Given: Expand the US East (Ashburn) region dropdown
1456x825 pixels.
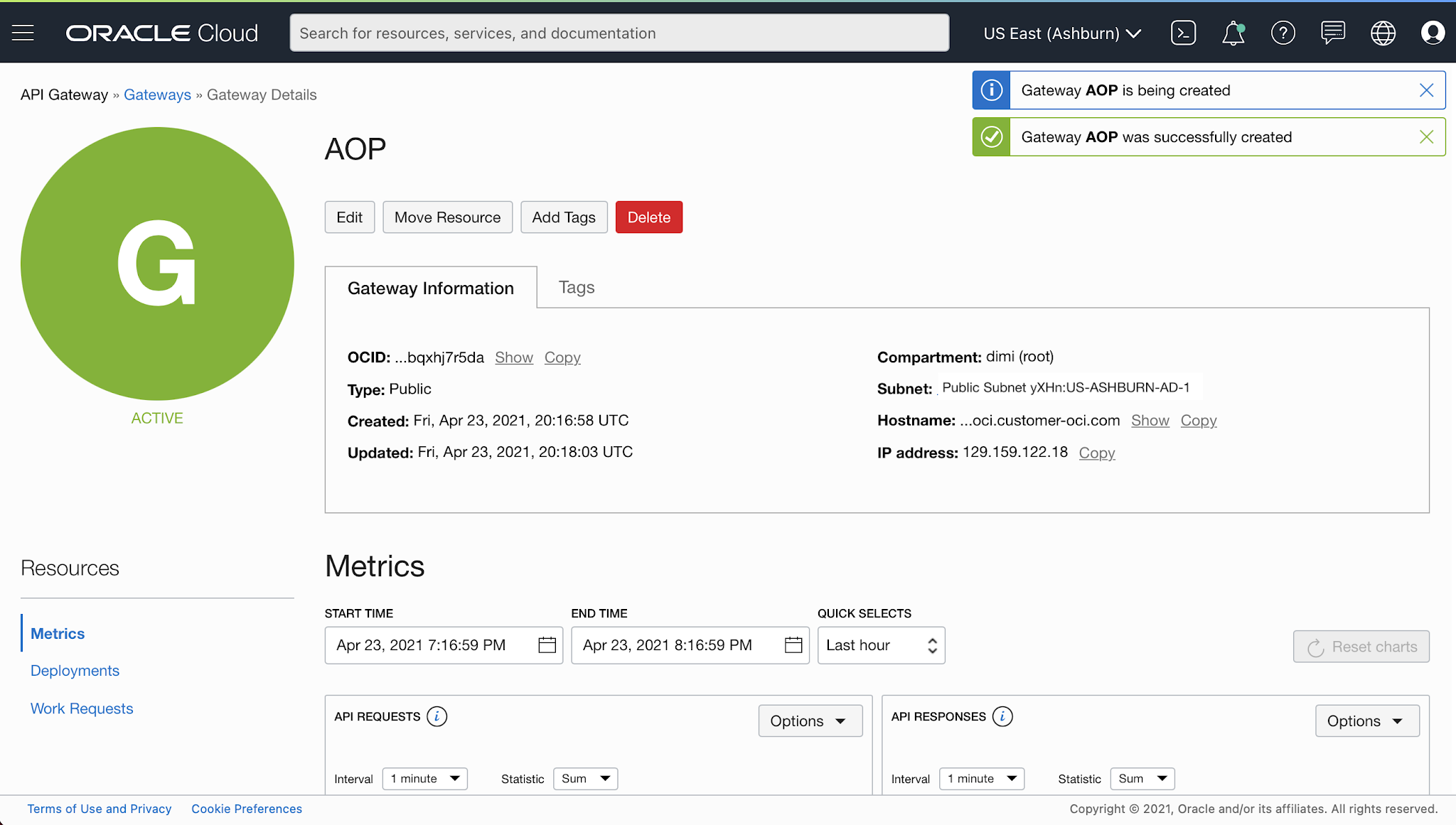Looking at the screenshot, I should (x=1062, y=33).
